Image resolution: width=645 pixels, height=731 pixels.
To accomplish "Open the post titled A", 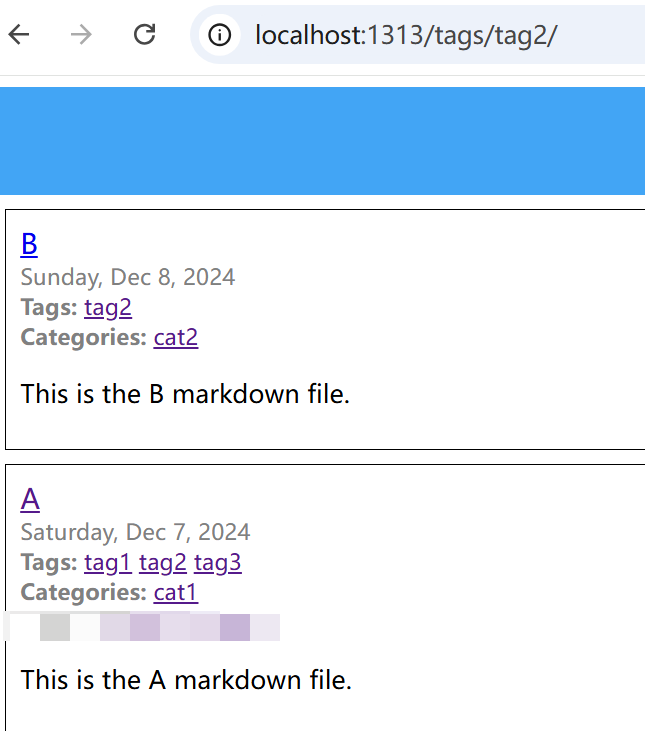I will pos(30,499).
